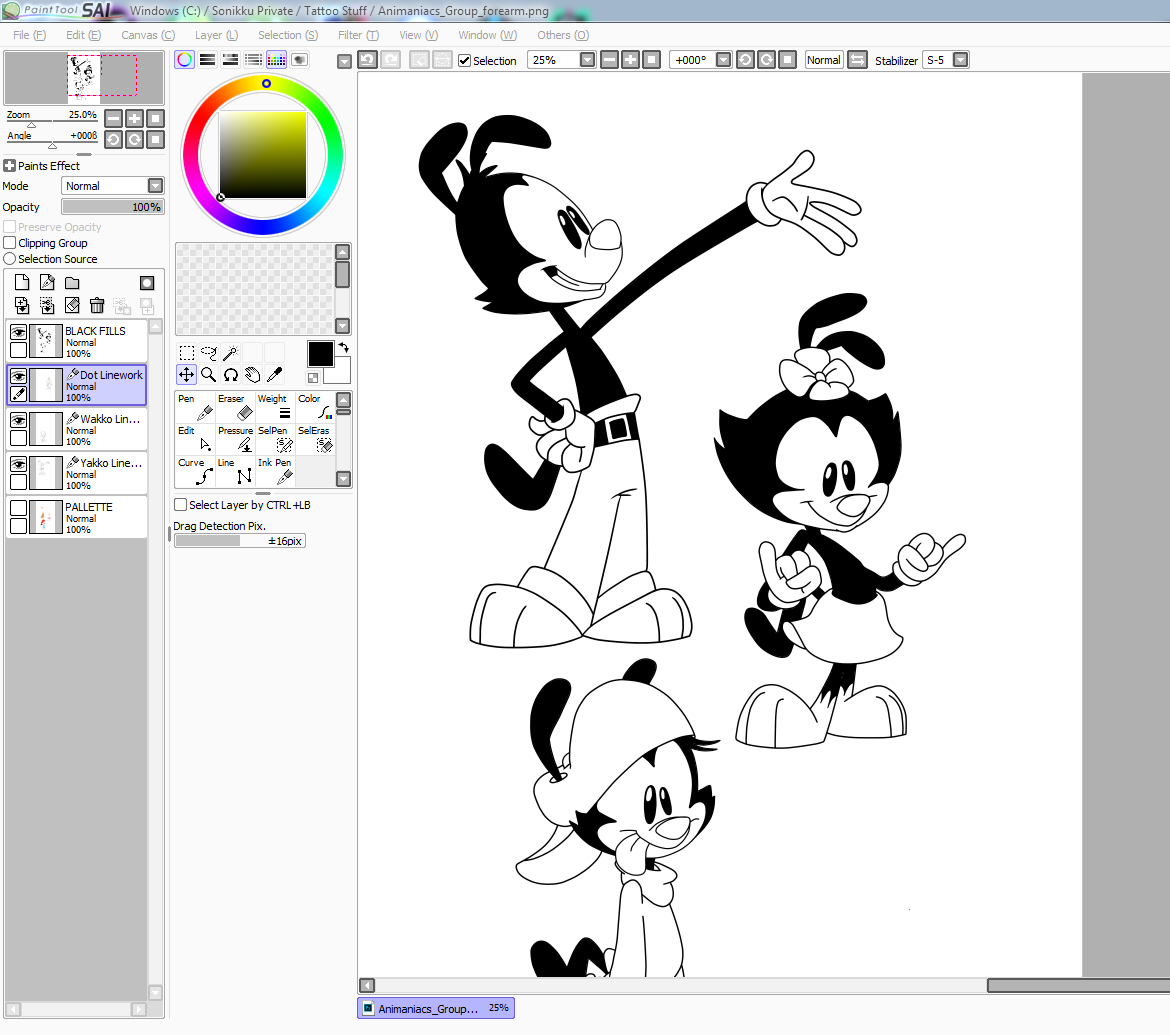Click the layer mask button
Viewport: 1170px width, 1035px height.
pyautogui.click(x=147, y=283)
